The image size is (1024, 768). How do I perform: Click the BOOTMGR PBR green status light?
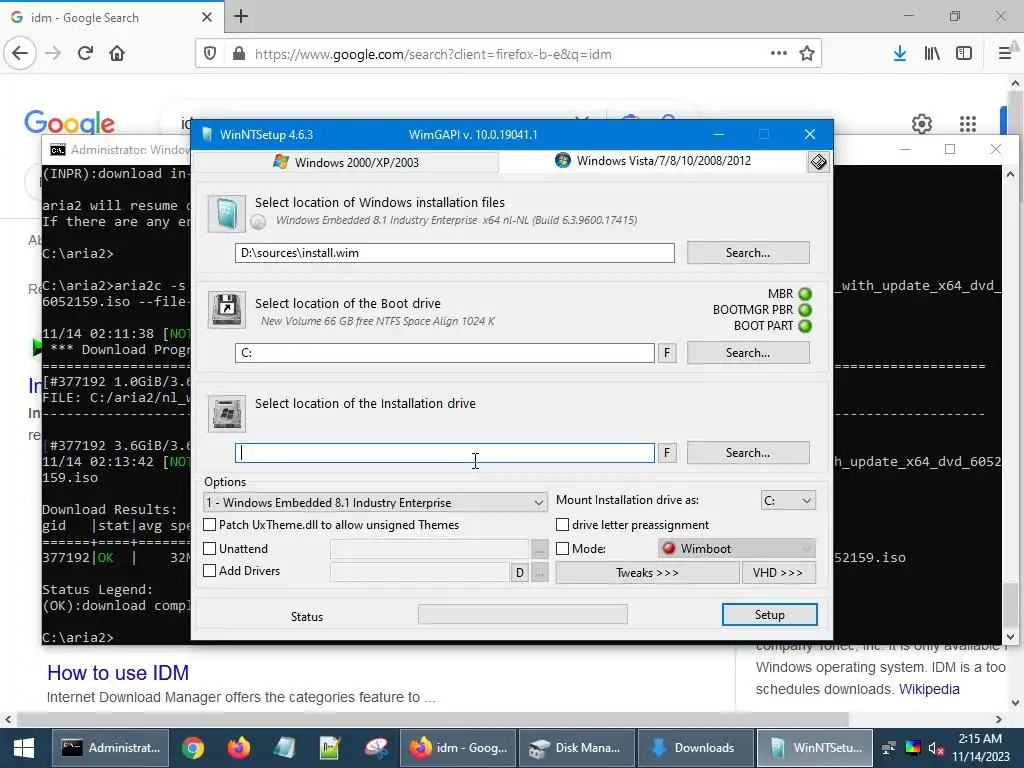(x=805, y=310)
